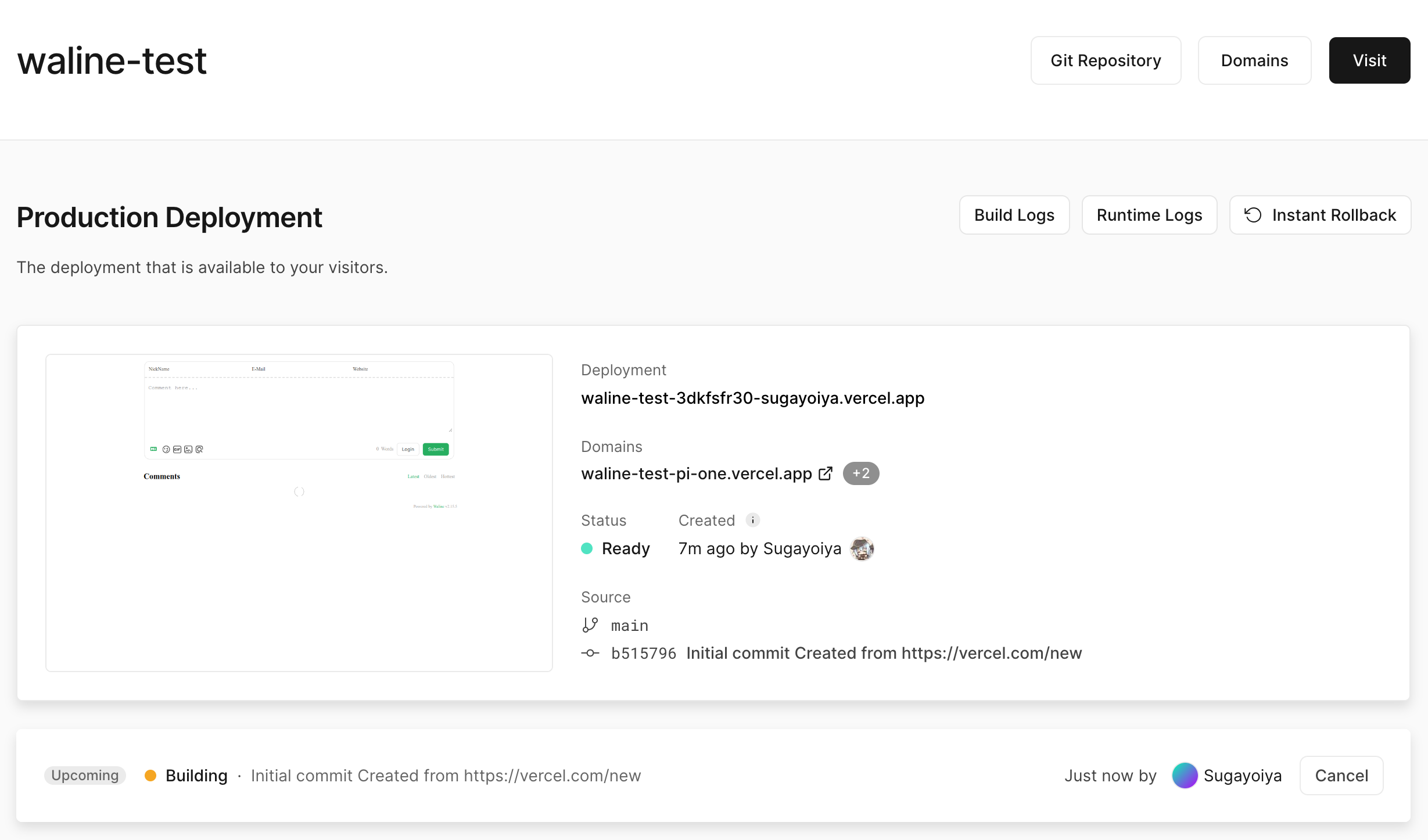The width and height of the screenshot is (1428, 840).
Task: View the Runtime Logs
Action: point(1149,215)
